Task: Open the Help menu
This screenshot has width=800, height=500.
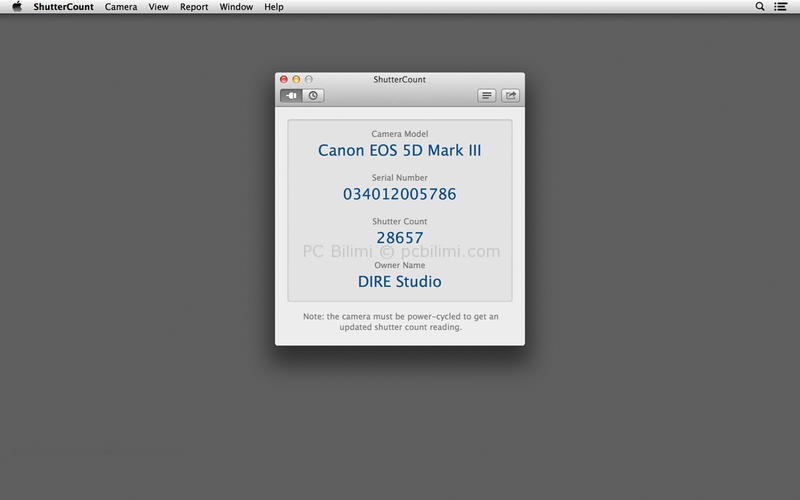Action: click(x=273, y=7)
